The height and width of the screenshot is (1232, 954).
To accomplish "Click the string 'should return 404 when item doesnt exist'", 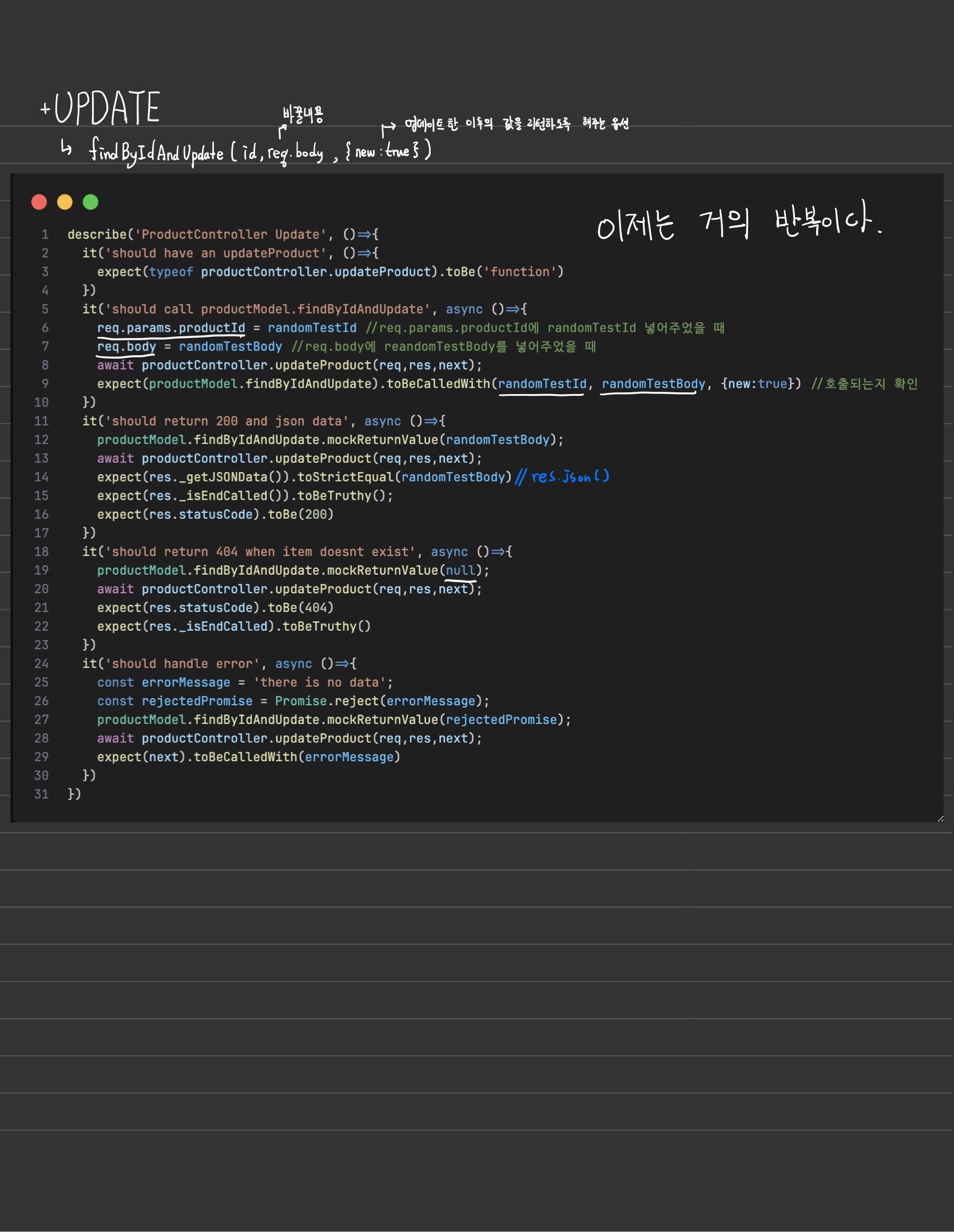I will tap(260, 551).
